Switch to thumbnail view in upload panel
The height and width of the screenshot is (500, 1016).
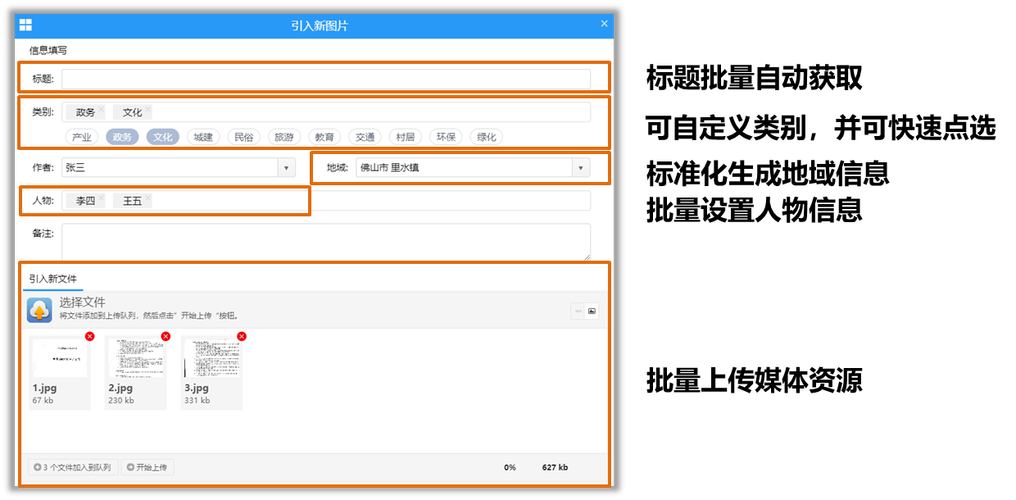tap(592, 311)
